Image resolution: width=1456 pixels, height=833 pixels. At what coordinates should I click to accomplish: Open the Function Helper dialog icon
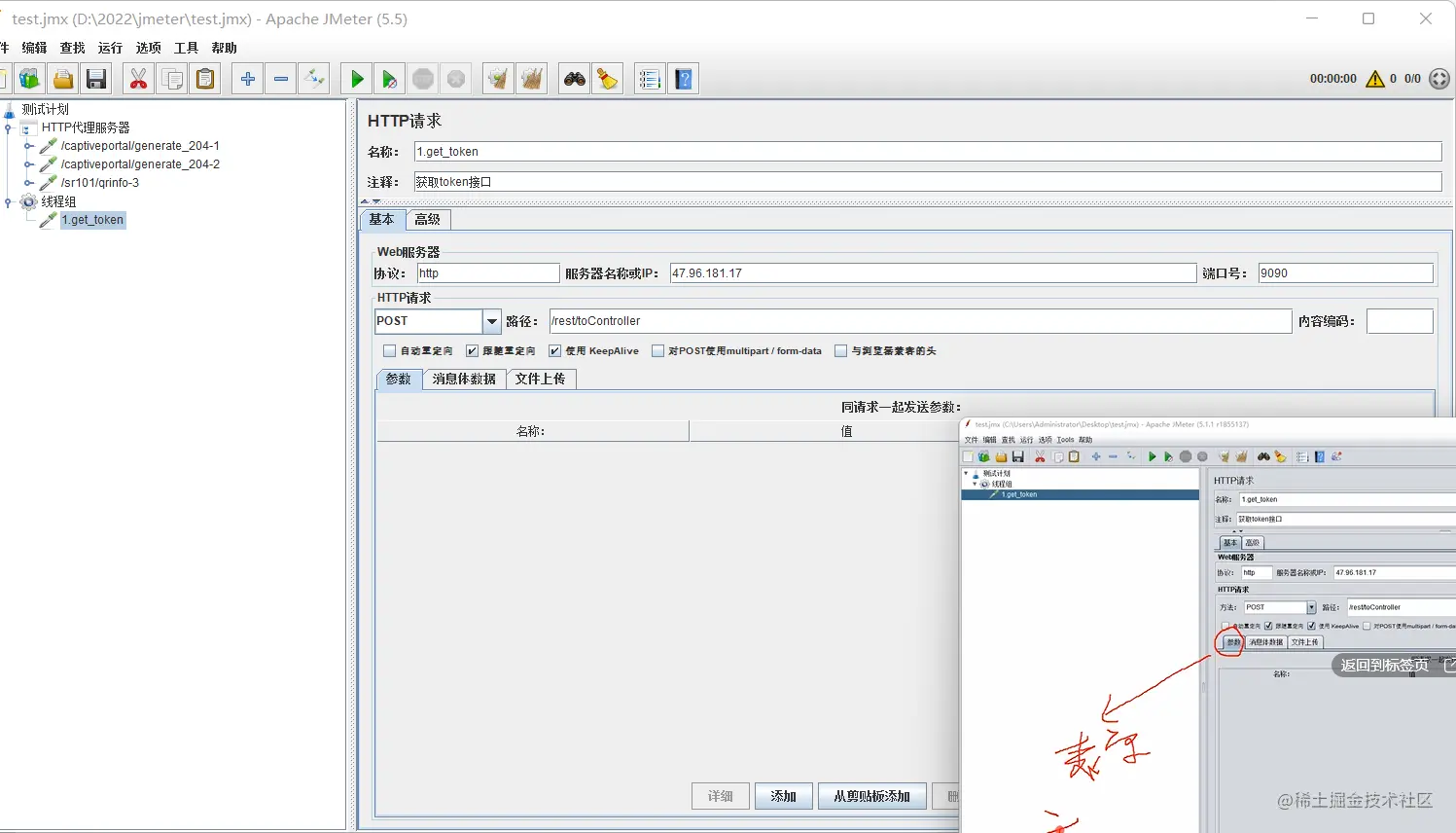pyautogui.click(x=650, y=79)
